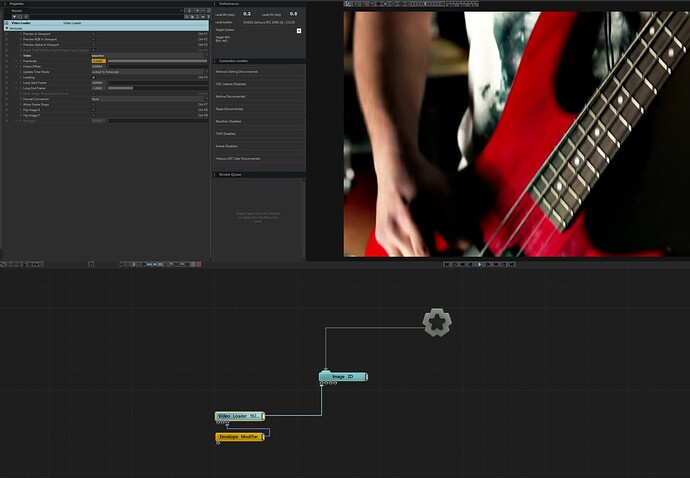690x478 pixels.
Task: Click the circular target icon in nodegraph toolbar
Action: click(91, 265)
